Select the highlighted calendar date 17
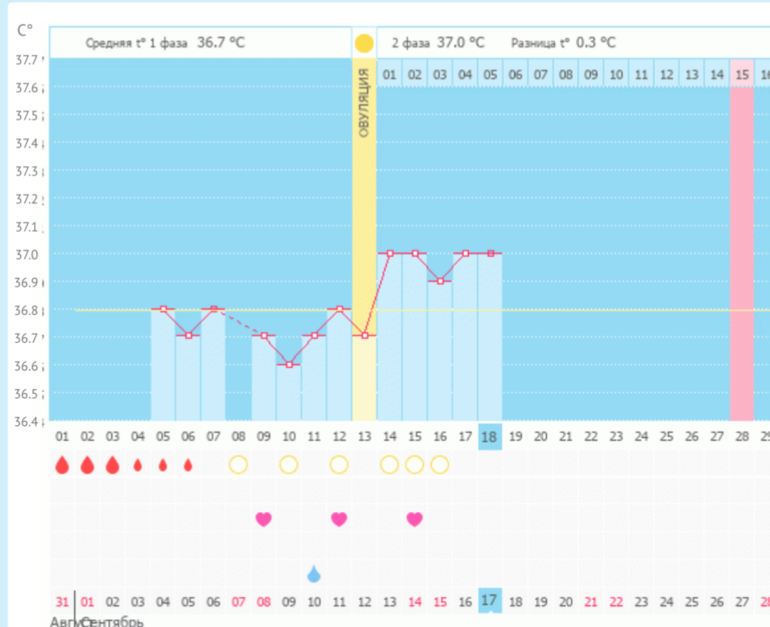This screenshot has width=770, height=627. point(490,602)
